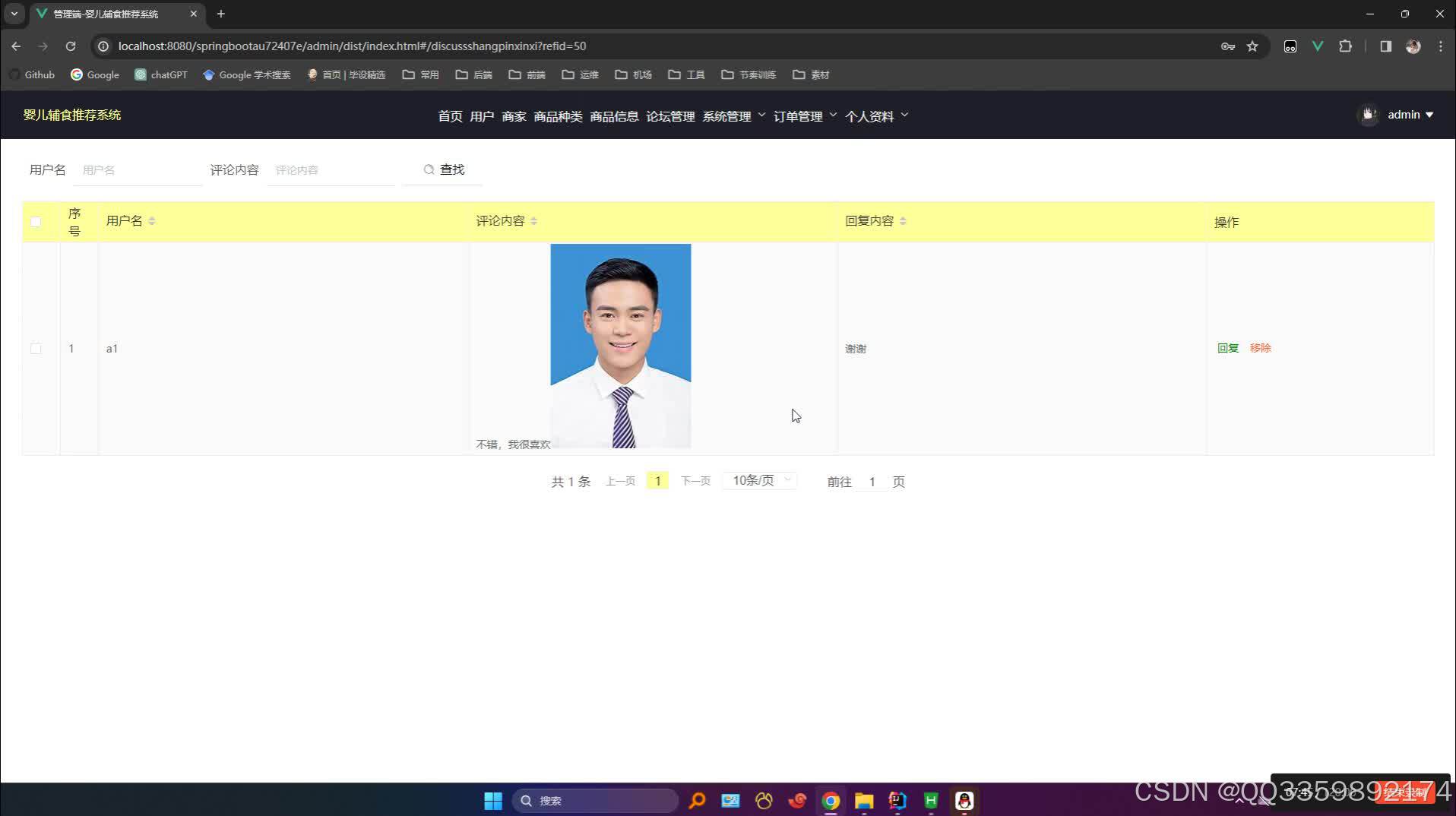Open the Windows Start menu

[x=493, y=801]
